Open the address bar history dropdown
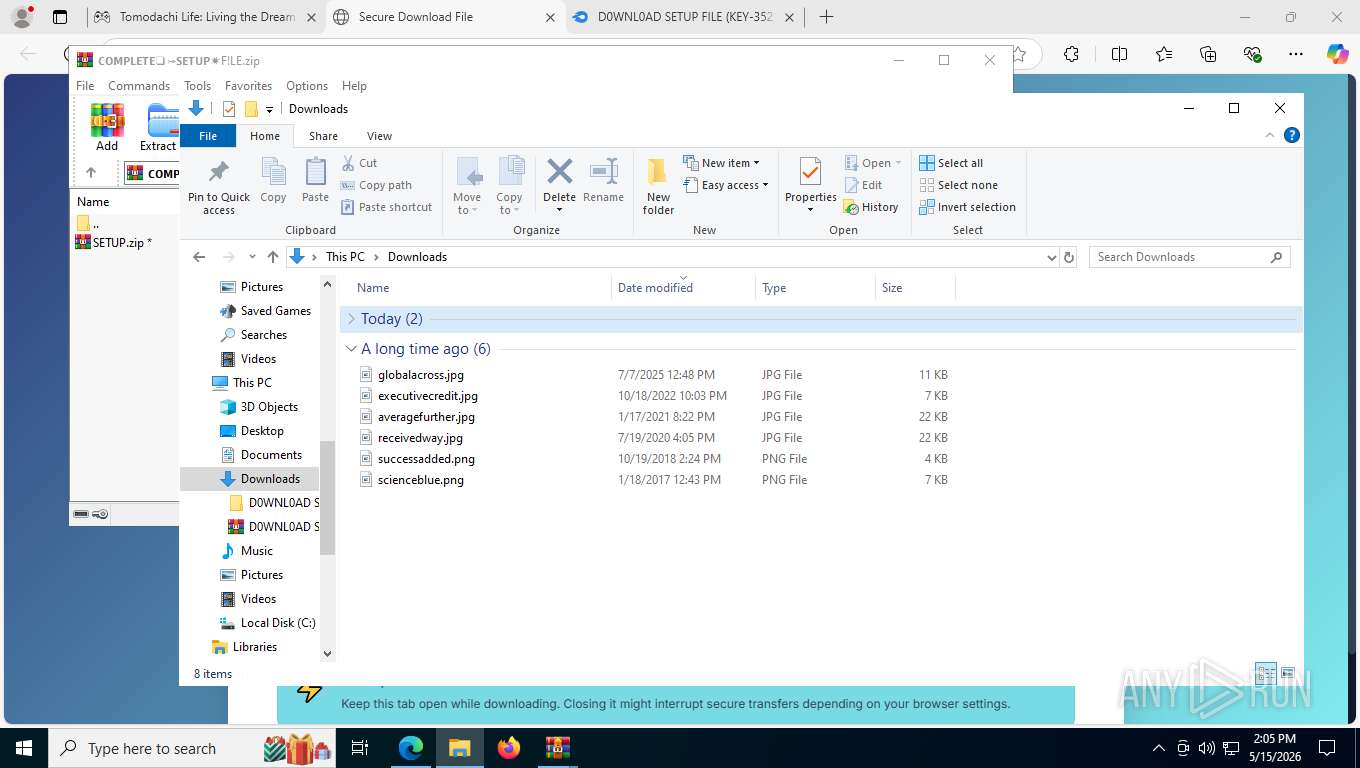 click(x=1051, y=257)
